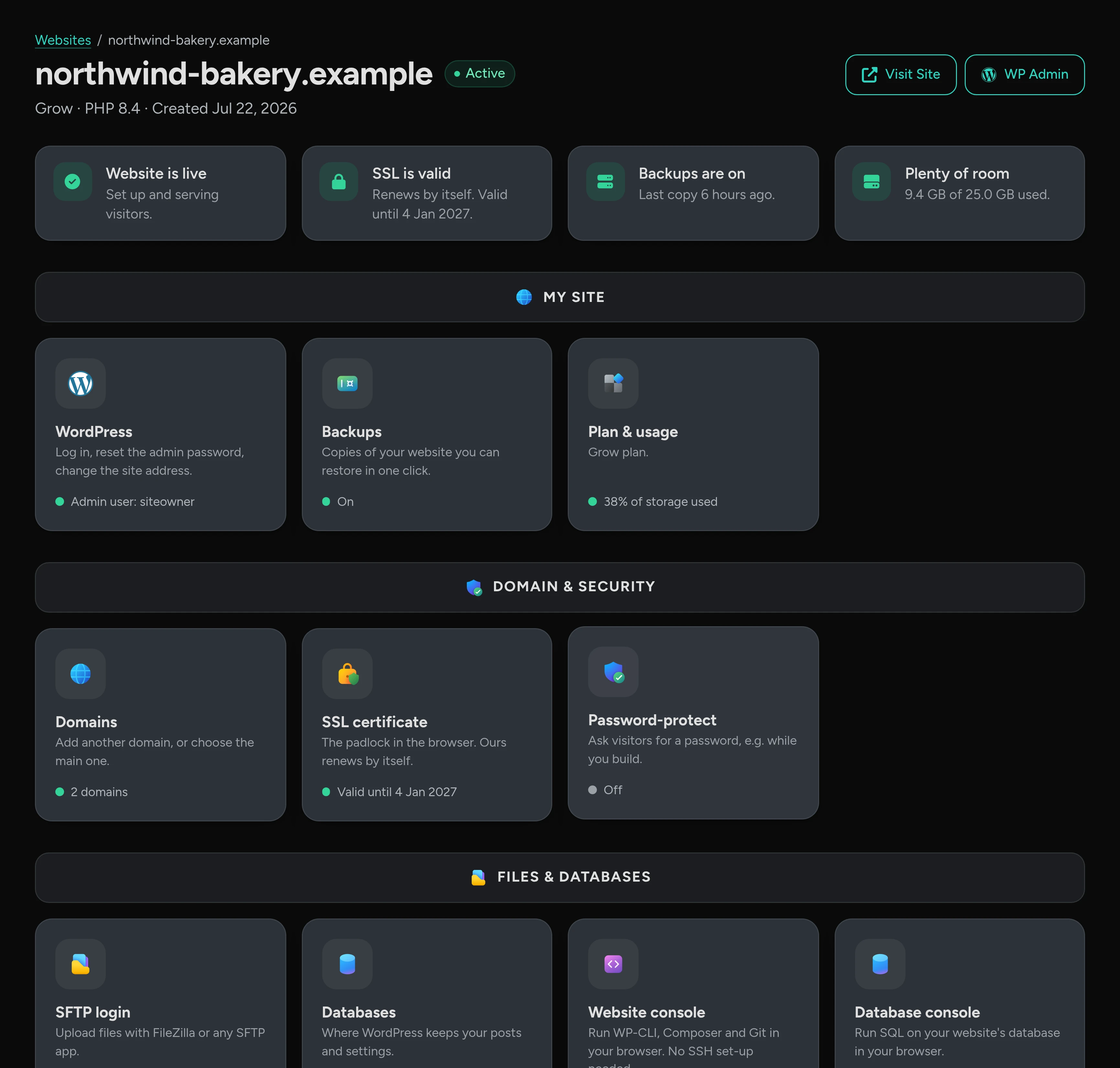Click the Databases cylinder icon
This screenshot has height=1068, width=1120.
tap(347, 964)
